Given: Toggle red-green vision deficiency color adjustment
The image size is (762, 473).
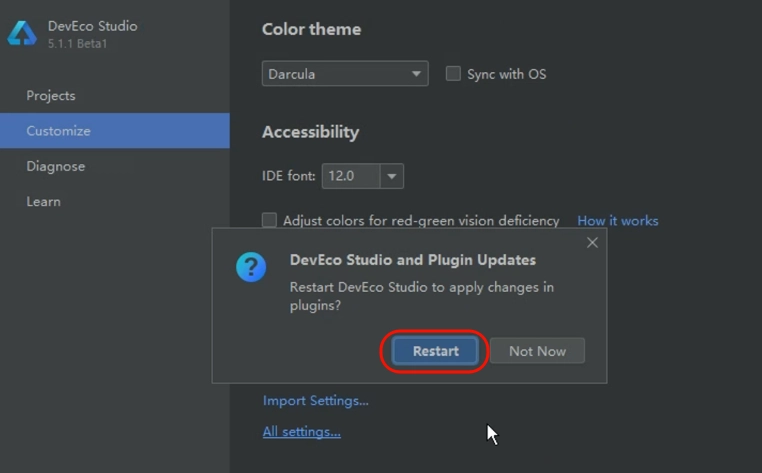Looking at the screenshot, I should click(269, 220).
